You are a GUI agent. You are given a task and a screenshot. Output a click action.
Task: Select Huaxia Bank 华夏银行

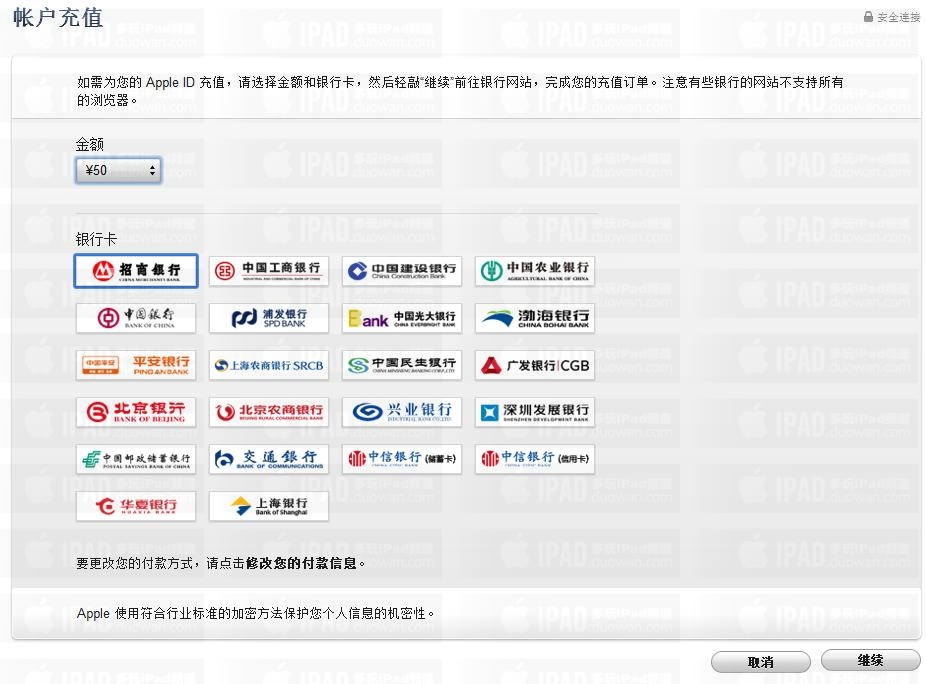(x=136, y=506)
